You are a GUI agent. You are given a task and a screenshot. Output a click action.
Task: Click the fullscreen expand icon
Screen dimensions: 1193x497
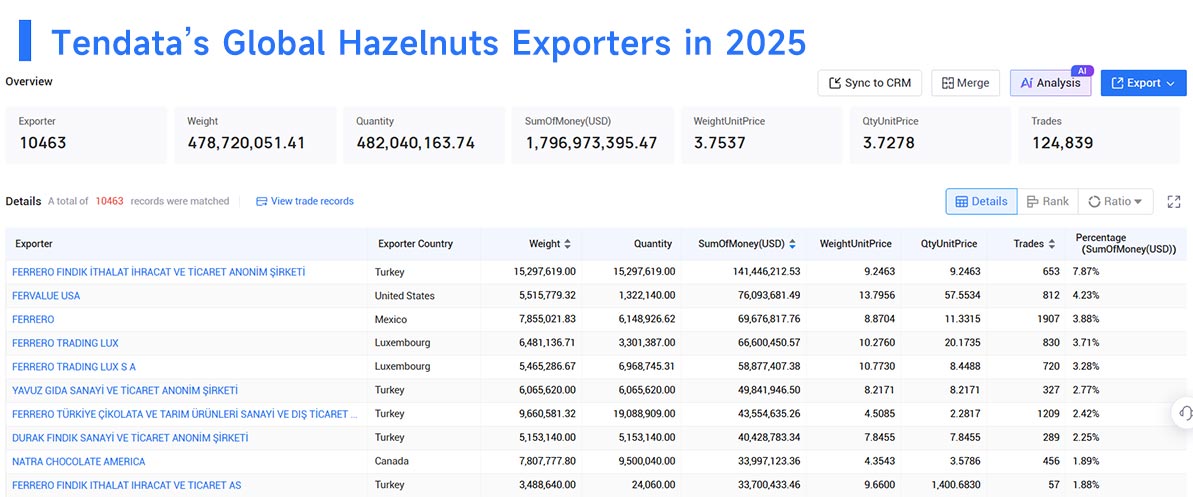pos(1173,202)
